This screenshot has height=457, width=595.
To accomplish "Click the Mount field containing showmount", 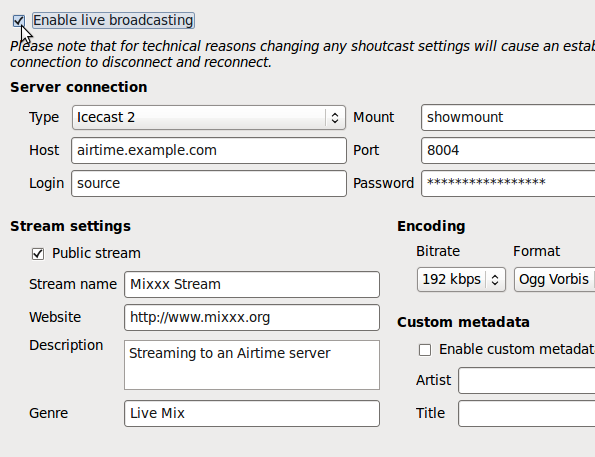I will (x=508, y=118).
